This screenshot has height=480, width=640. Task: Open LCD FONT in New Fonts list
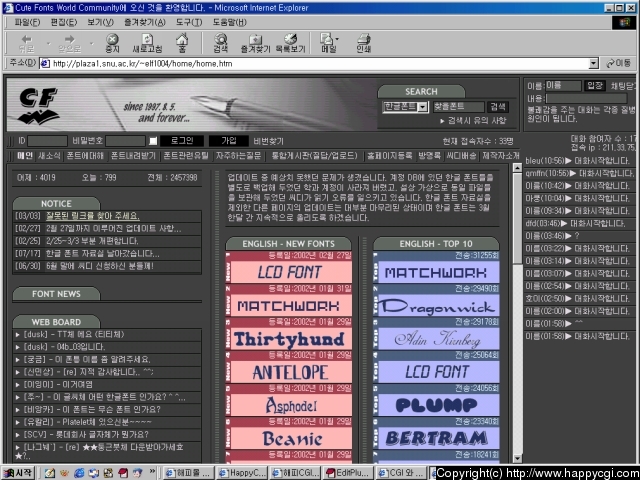point(290,272)
